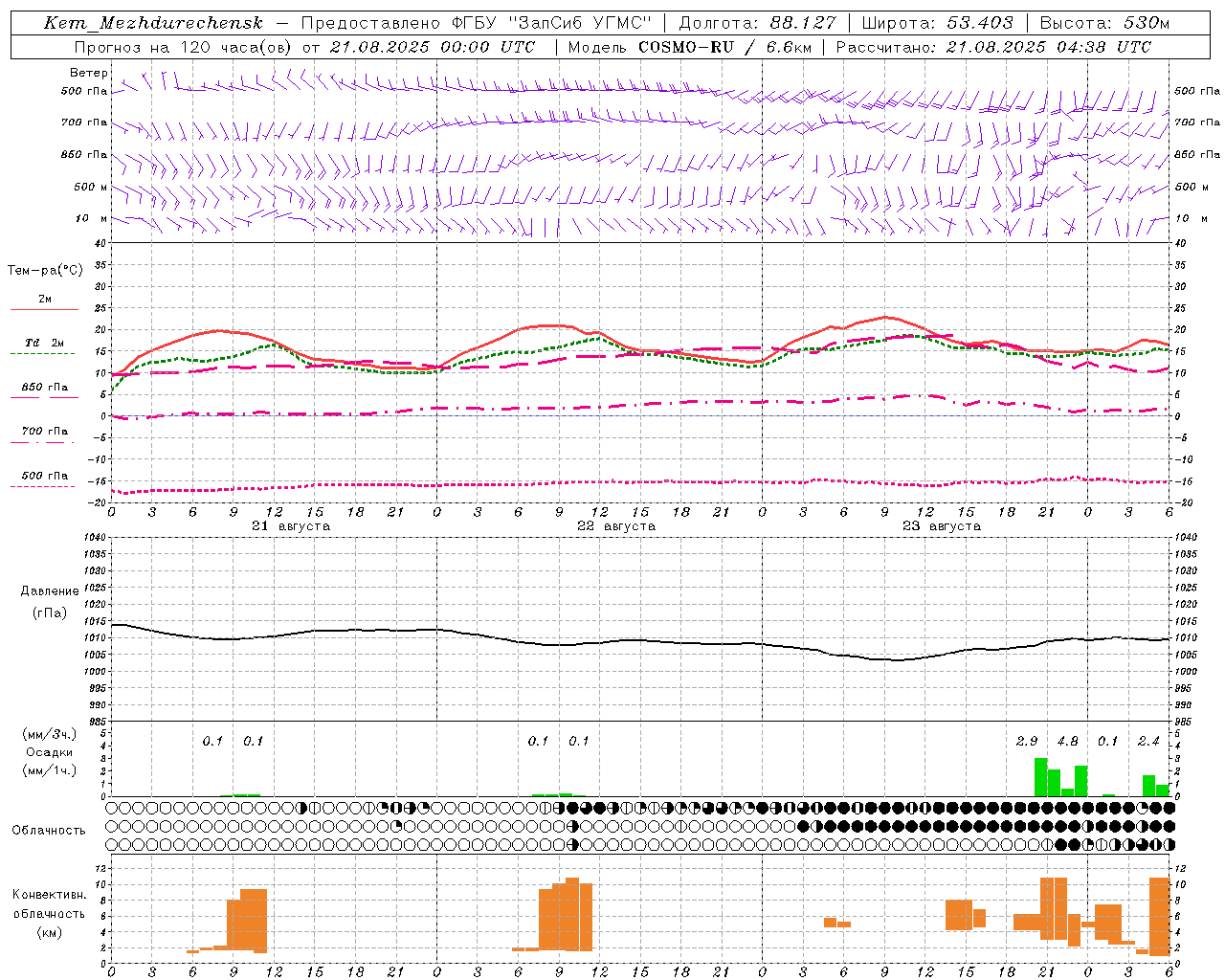Select the longitude value 88.127
Screen dimensions: 1225x980
click(x=803, y=23)
